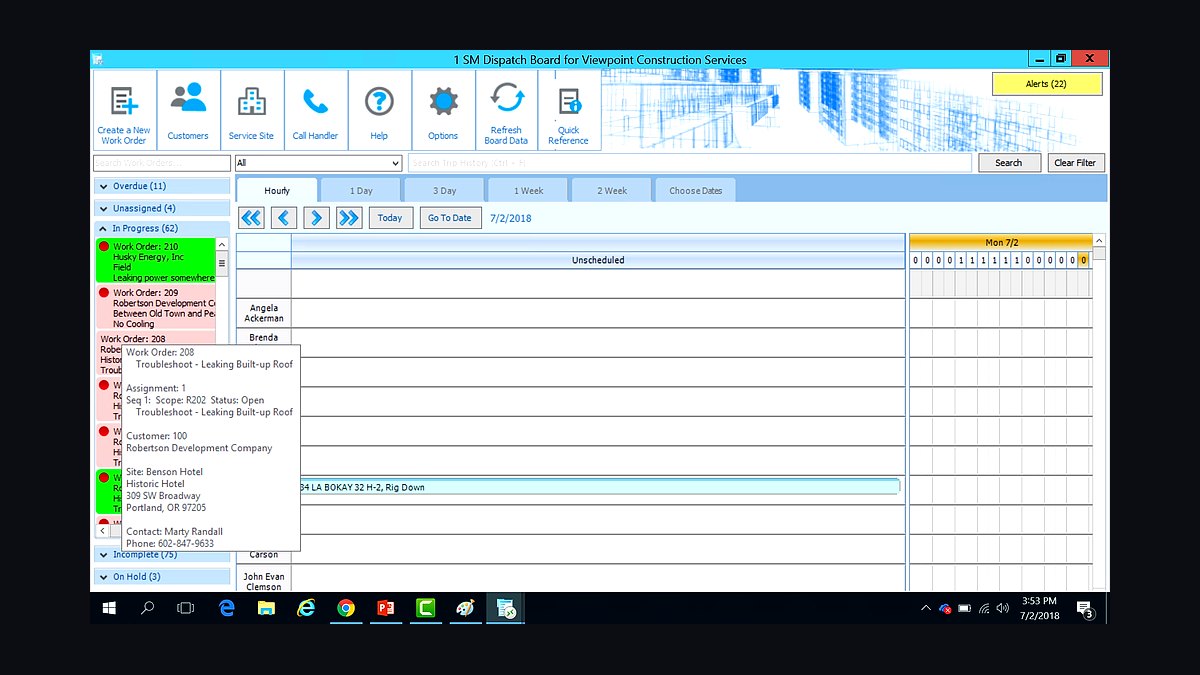Viewport: 1200px width, 675px height.
Task: Jump back with double-left arrow button
Action: coord(251,218)
